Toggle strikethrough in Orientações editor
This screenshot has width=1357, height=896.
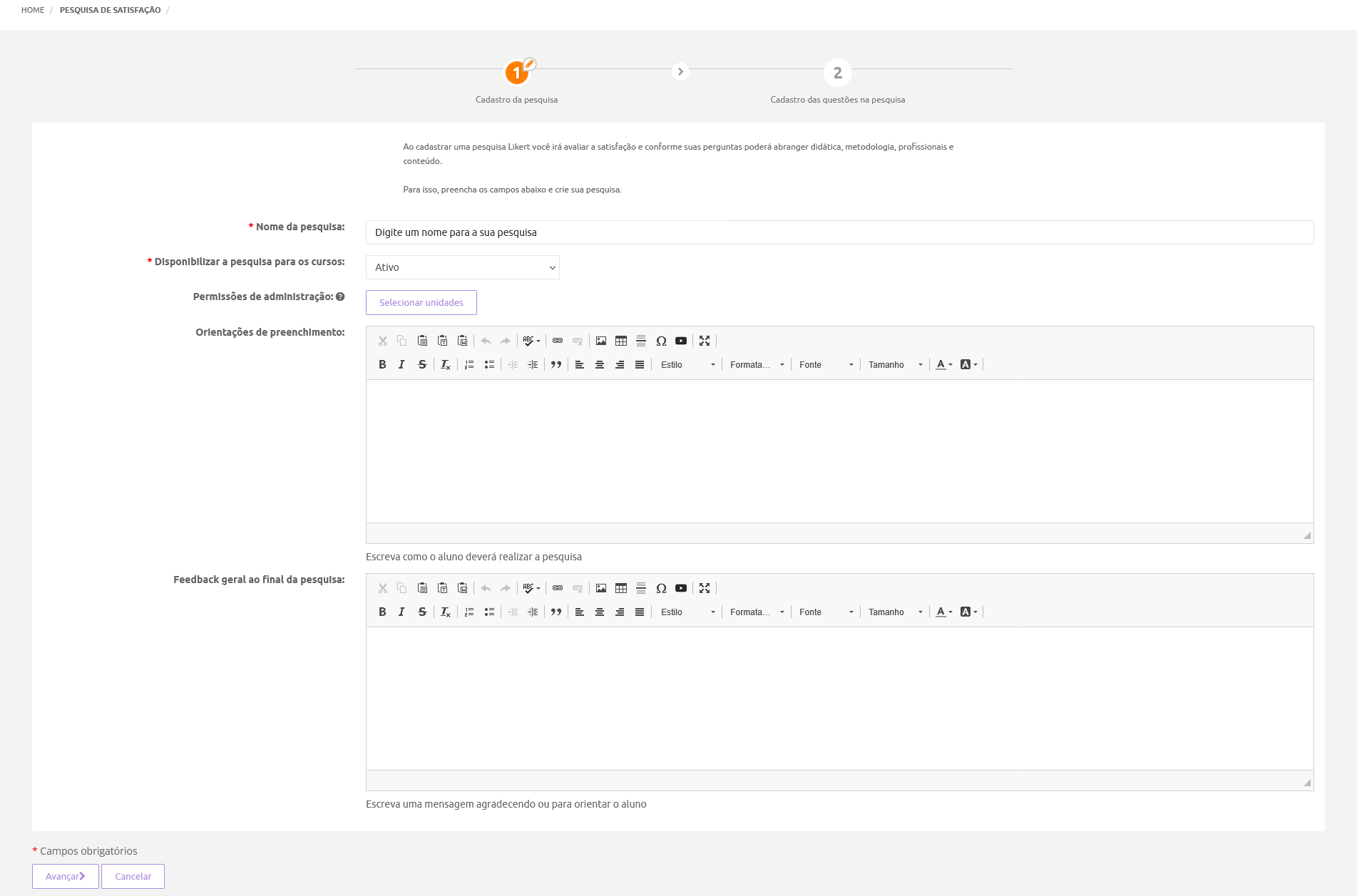click(422, 364)
